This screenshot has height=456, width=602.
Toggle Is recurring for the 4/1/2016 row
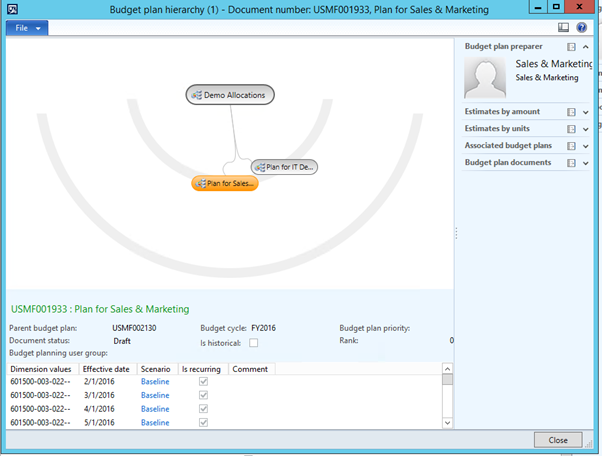coord(204,409)
